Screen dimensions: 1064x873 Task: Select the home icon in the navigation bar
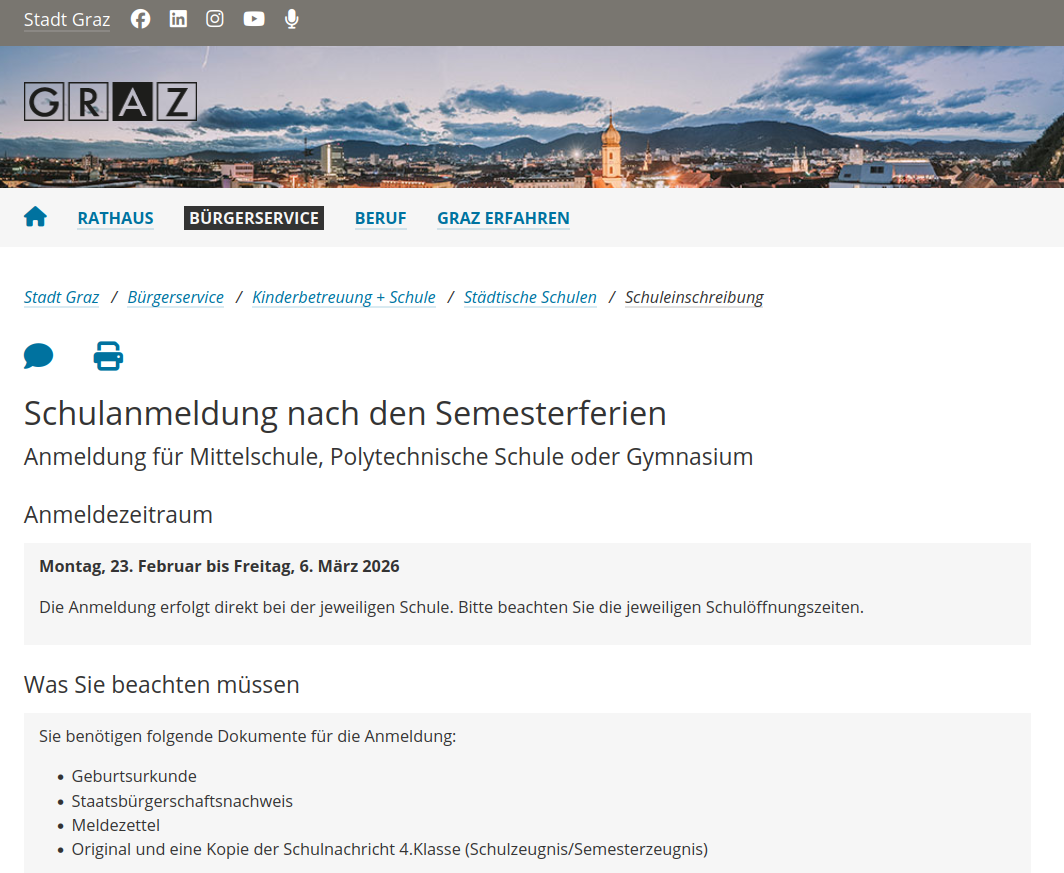(x=35, y=216)
